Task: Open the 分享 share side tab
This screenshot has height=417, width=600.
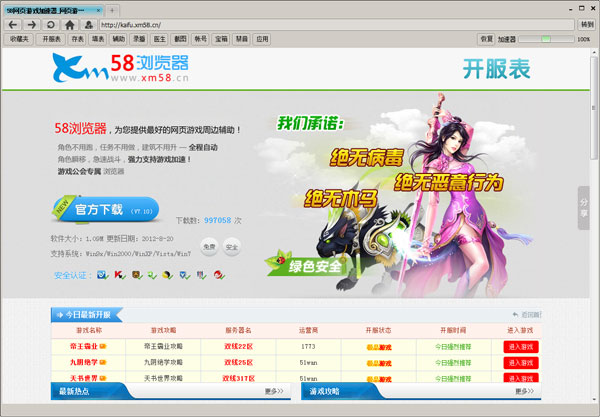Action: [584, 208]
